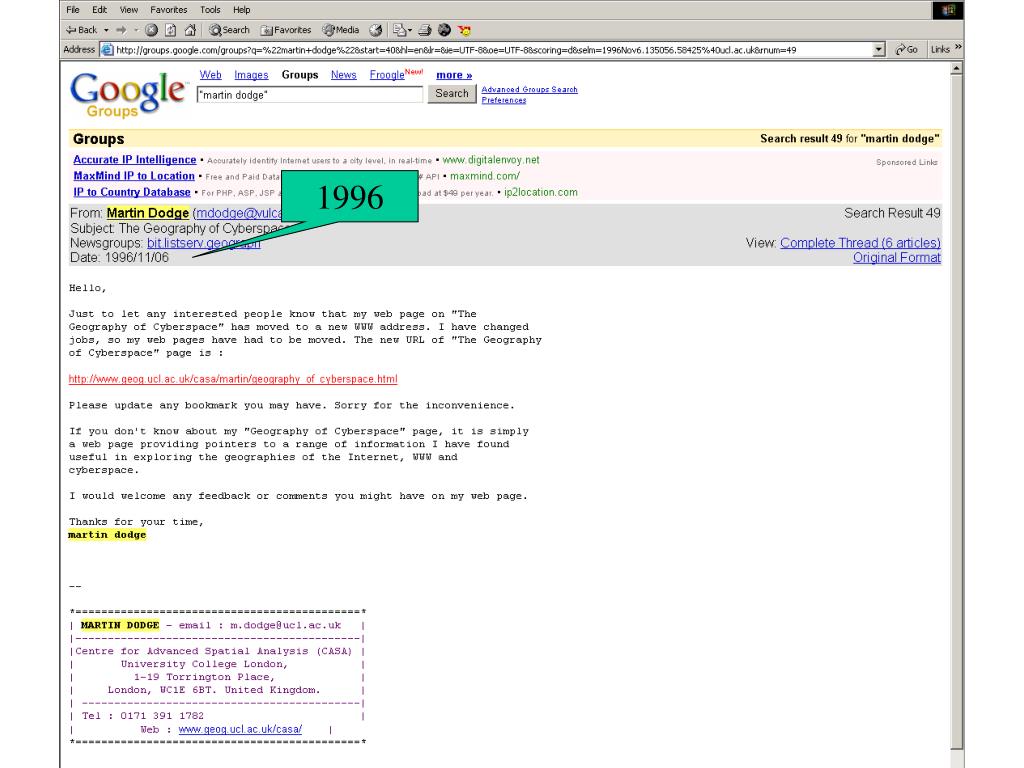Click the dark globe toolbar icon
The image size is (1024, 768).
[444, 30]
